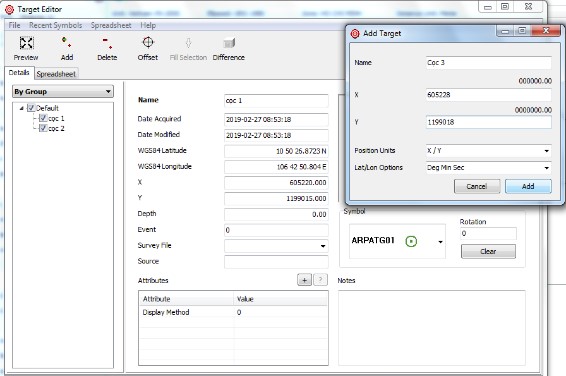Click the Y field showing 1199015.000
The width and height of the screenshot is (566, 376).
(276, 198)
